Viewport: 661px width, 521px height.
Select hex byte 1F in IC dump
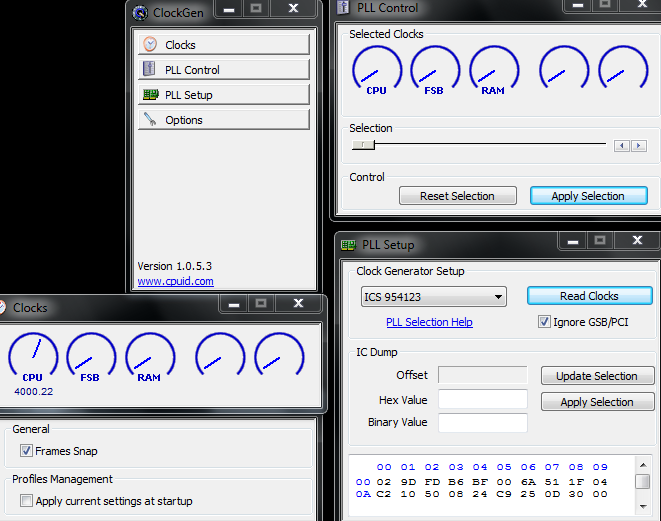(576, 482)
